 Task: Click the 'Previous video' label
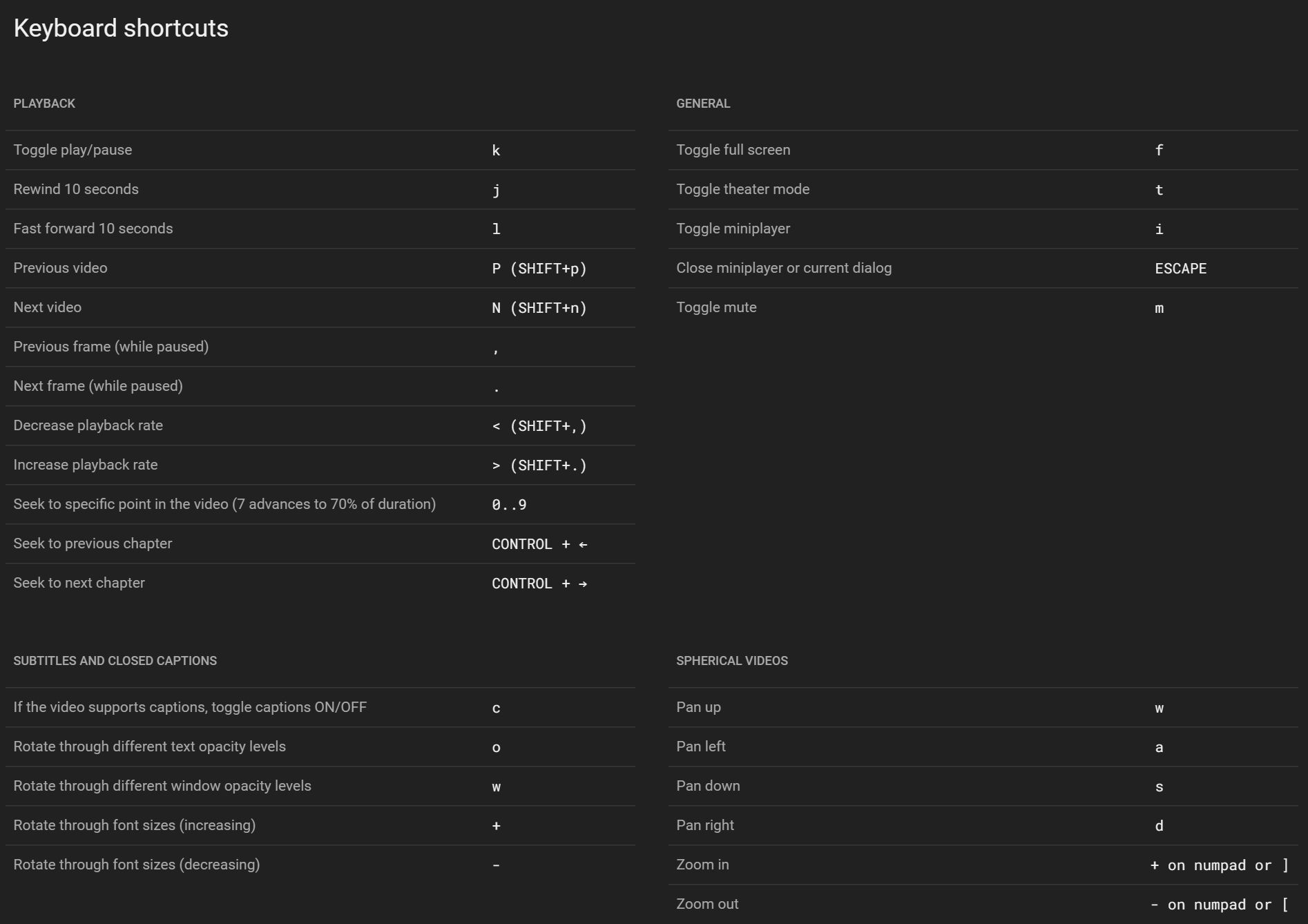(61, 268)
